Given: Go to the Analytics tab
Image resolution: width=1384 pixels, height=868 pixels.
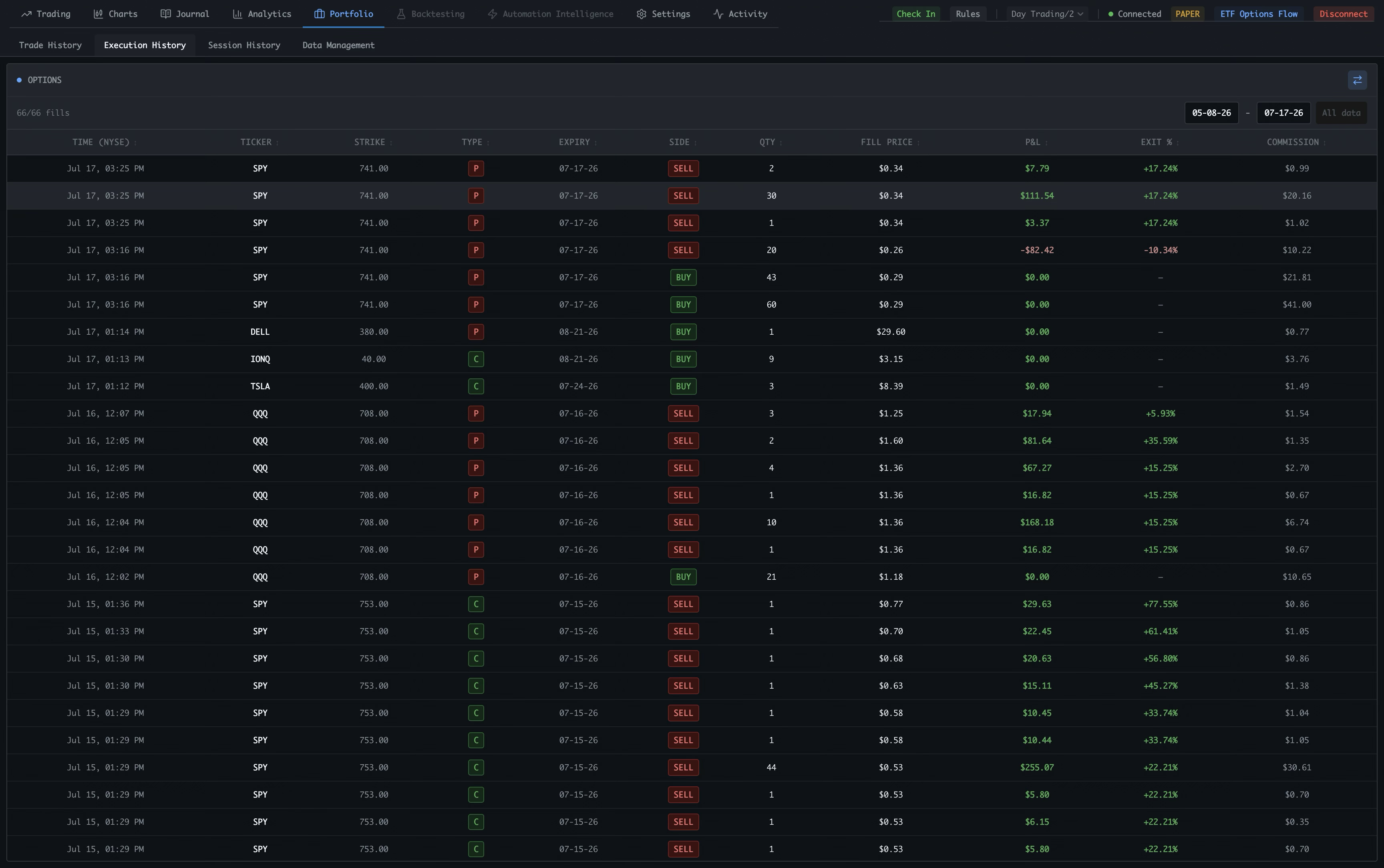Looking at the screenshot, I should pyautogui.click(x=262, y=14).
